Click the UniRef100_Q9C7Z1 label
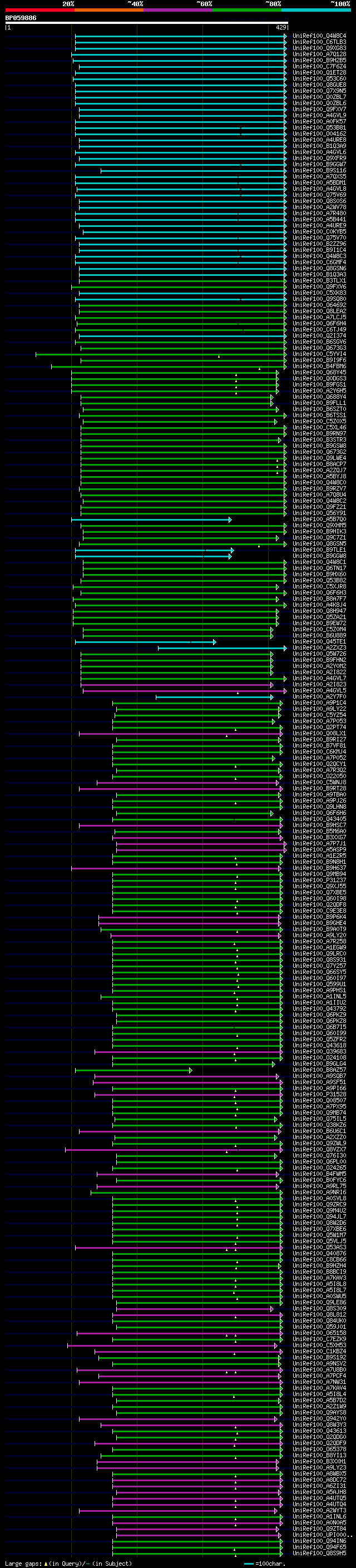The width and height of the screenshot is (356, 1568). 319,537
